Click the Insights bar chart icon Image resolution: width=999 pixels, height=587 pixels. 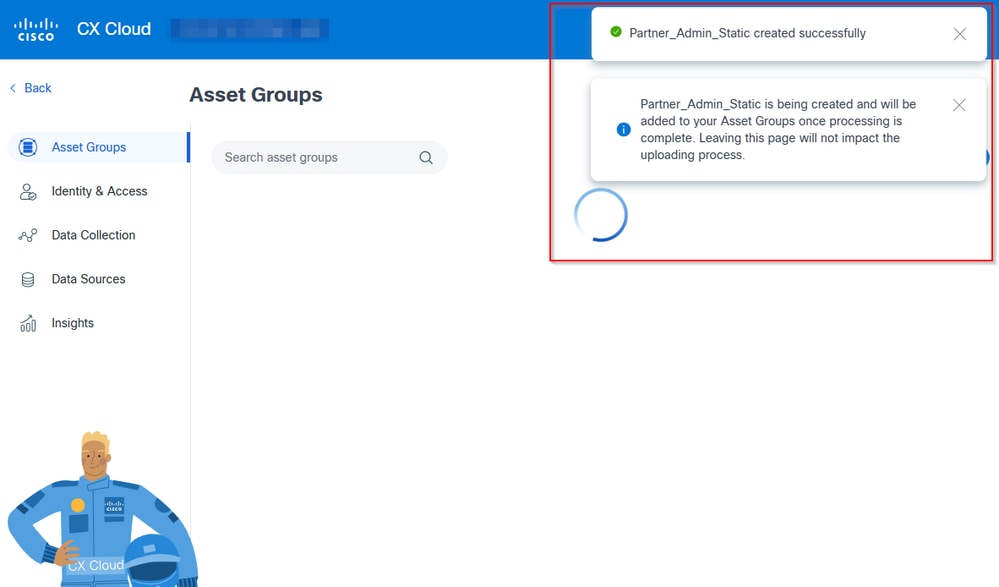point(27,323)
